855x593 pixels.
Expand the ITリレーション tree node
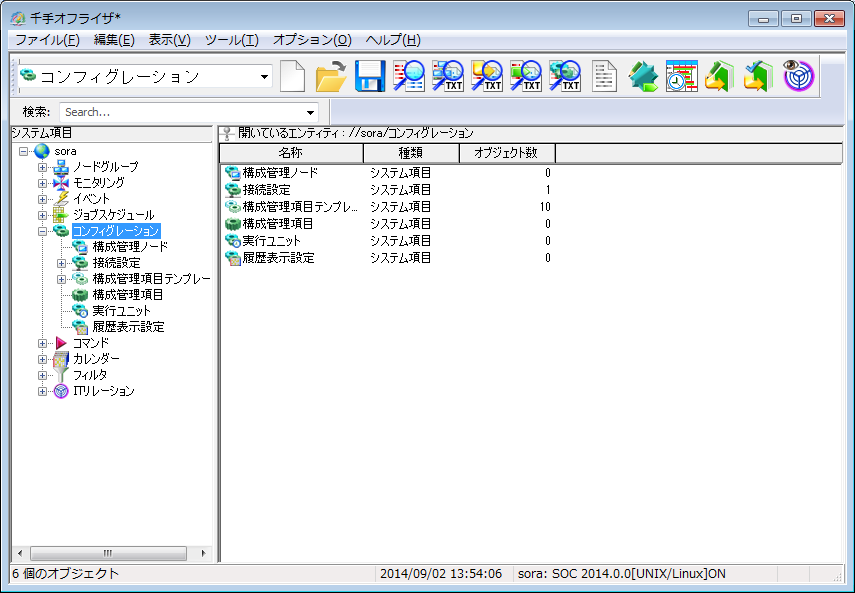42,391
